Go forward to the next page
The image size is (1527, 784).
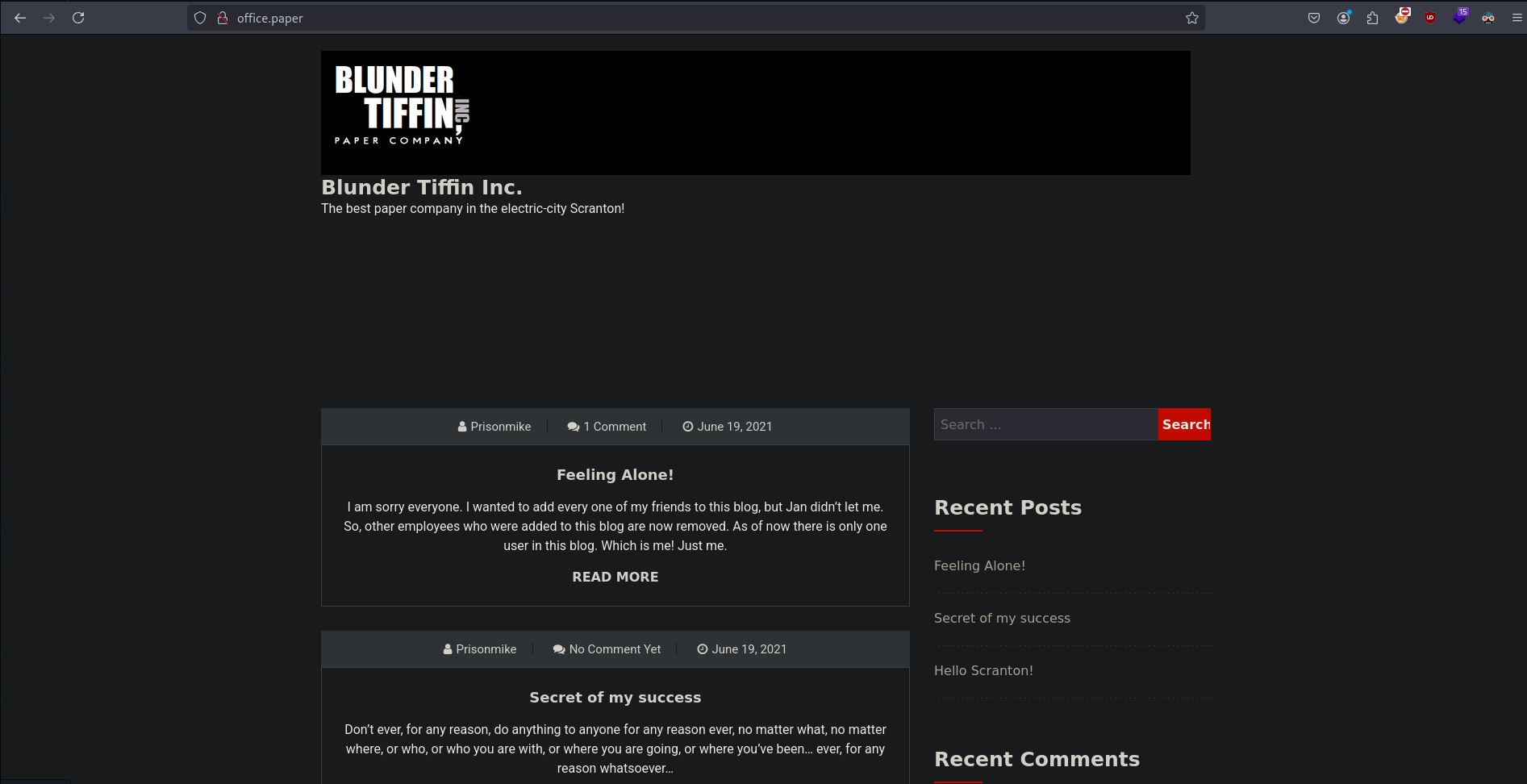click(x=49, y=18)
